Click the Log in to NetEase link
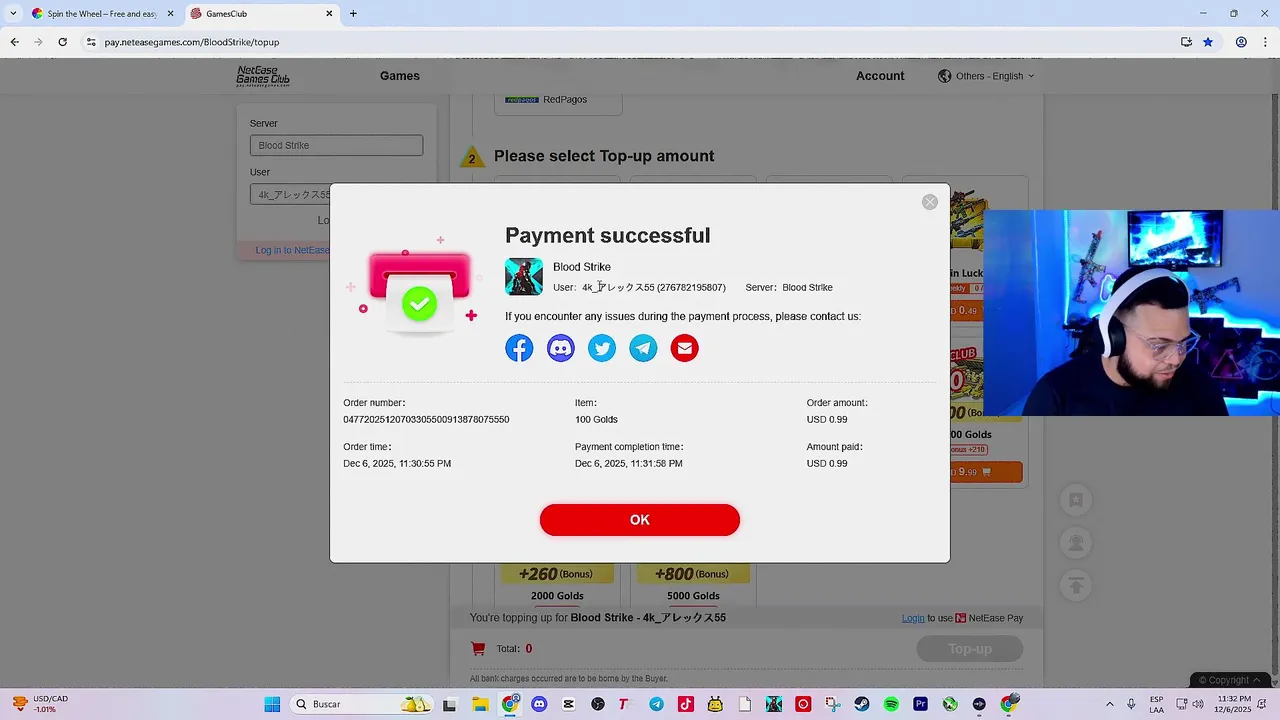 (x=292, y=250)
